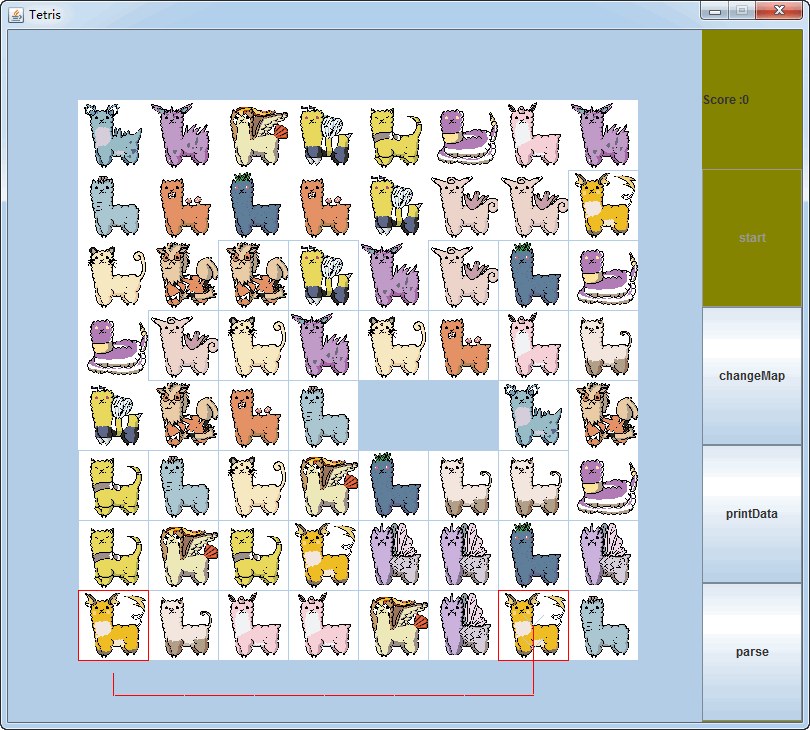Select lavender butterfly alpaca in seventh row, last column
The height and width of the screenshot is (730, 810).
click(x=603, y=555)
